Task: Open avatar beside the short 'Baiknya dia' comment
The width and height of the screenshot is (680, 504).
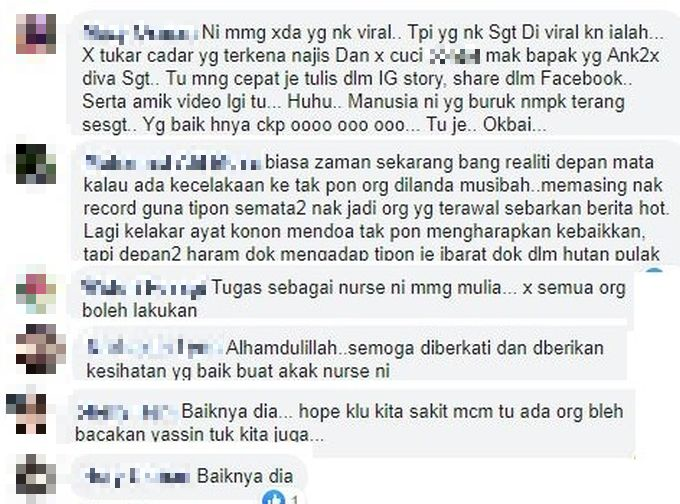Action: [x=36, y=474]
